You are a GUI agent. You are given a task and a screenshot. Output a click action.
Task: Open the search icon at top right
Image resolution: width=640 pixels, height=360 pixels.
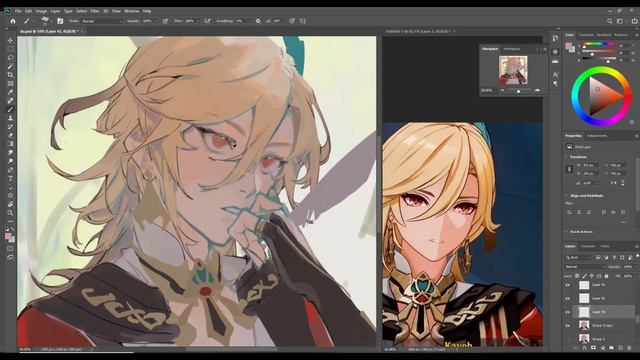point(609,21)
